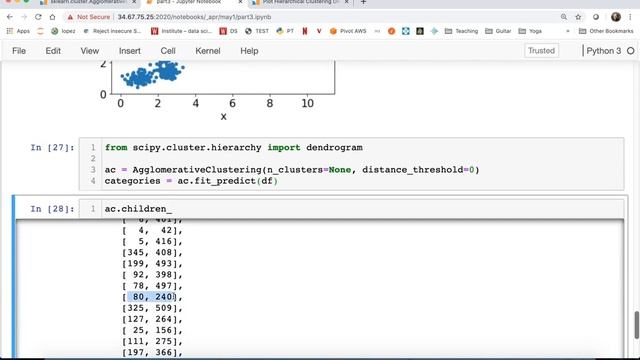Open the File menu
This screenshot has width=640, height=360.
(19, 51)
